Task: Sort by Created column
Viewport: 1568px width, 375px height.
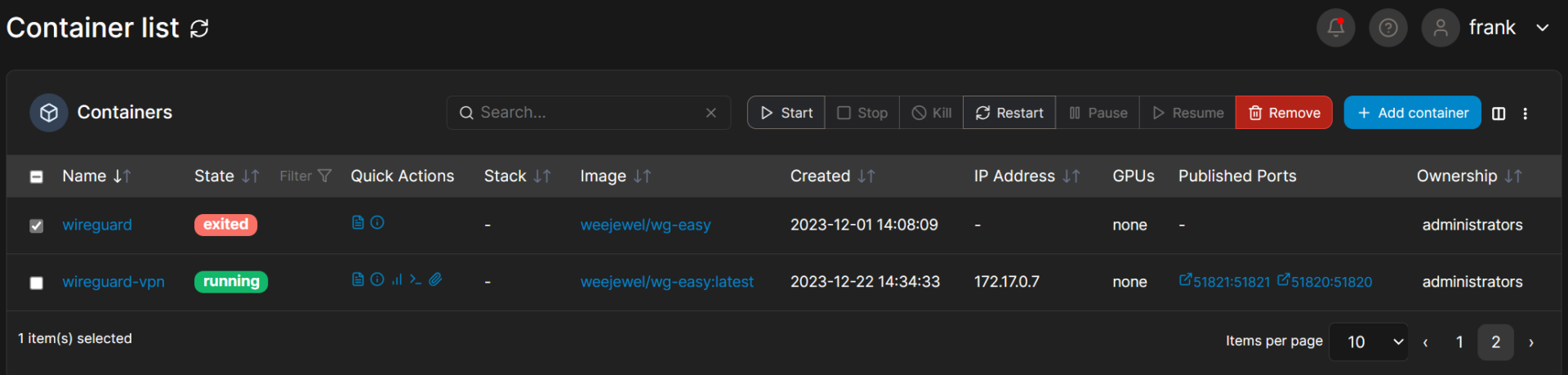Action: (832, 176)
